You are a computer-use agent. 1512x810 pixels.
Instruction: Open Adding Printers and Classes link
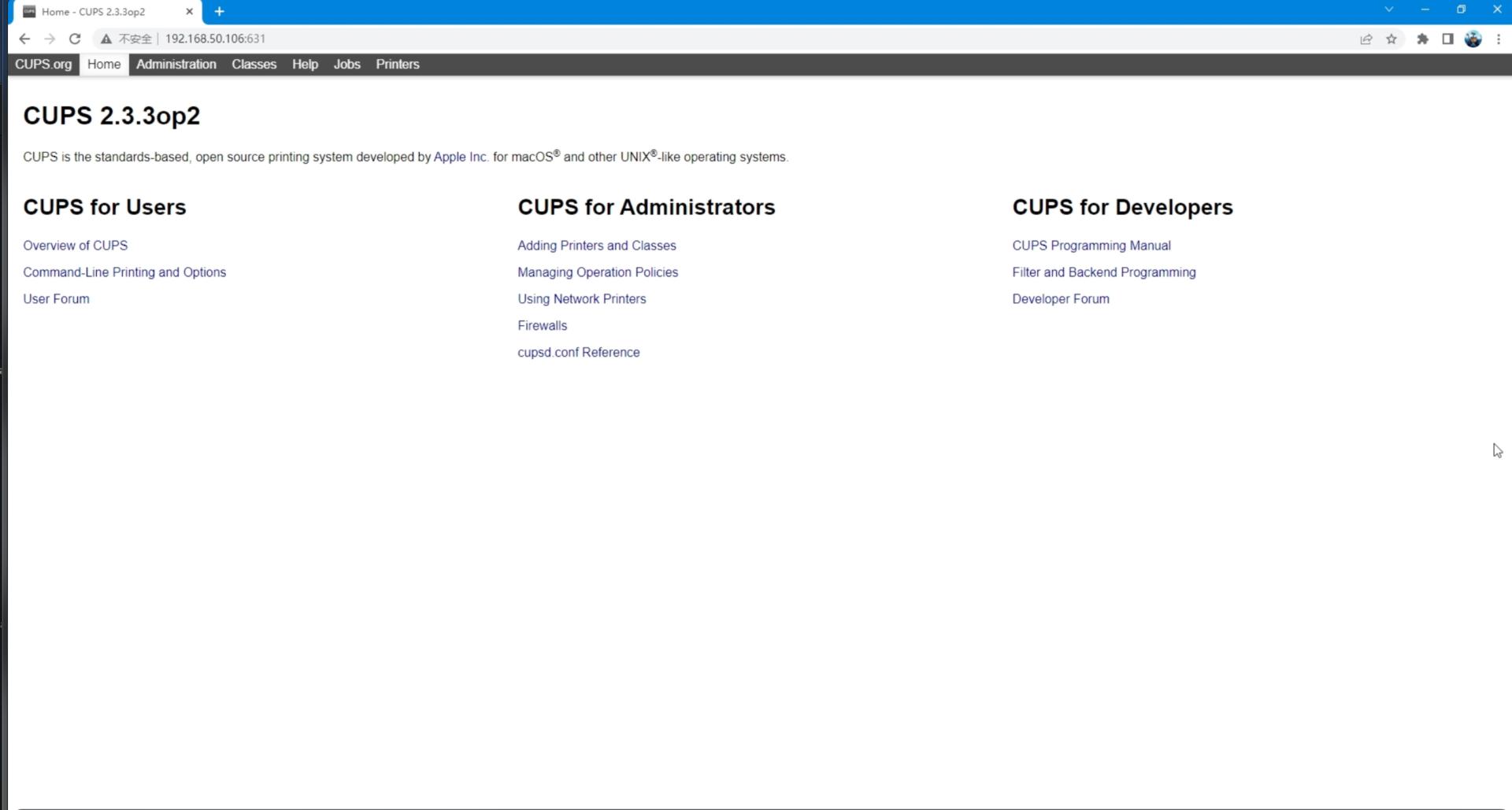[x=596, y=246]
